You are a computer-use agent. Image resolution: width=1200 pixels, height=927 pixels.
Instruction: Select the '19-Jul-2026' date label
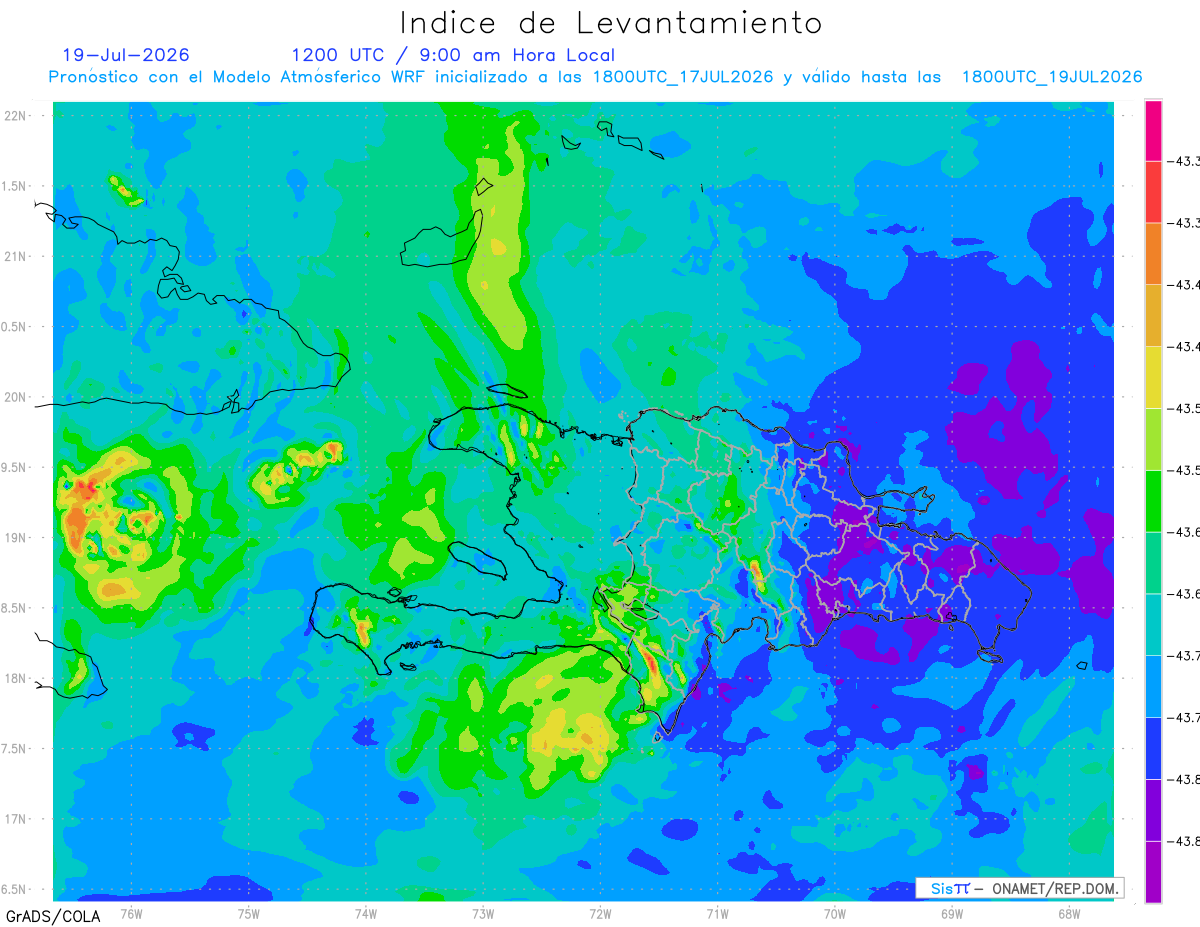click(x=126, y=55)
